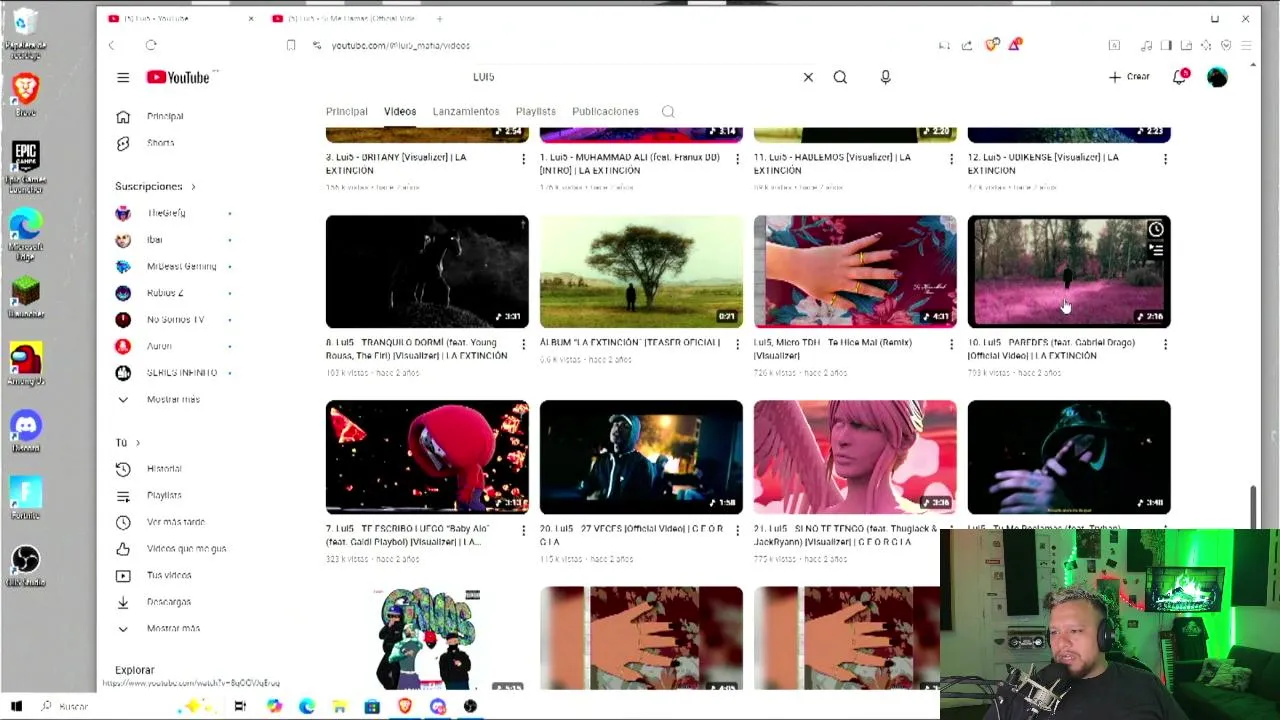Open Ibai subscription channel
1280x720 pixels.
pyautogui.click(x=154, y=240)
